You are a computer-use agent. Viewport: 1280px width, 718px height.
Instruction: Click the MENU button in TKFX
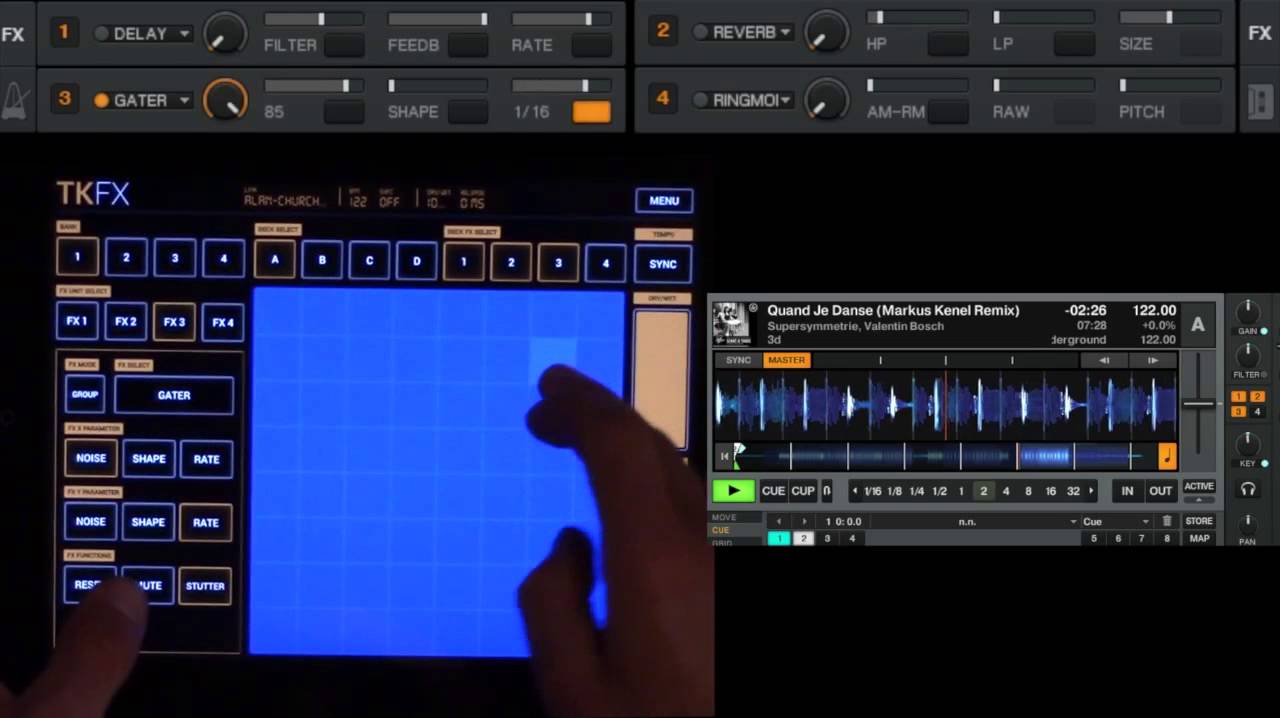[x=664, y=200]
